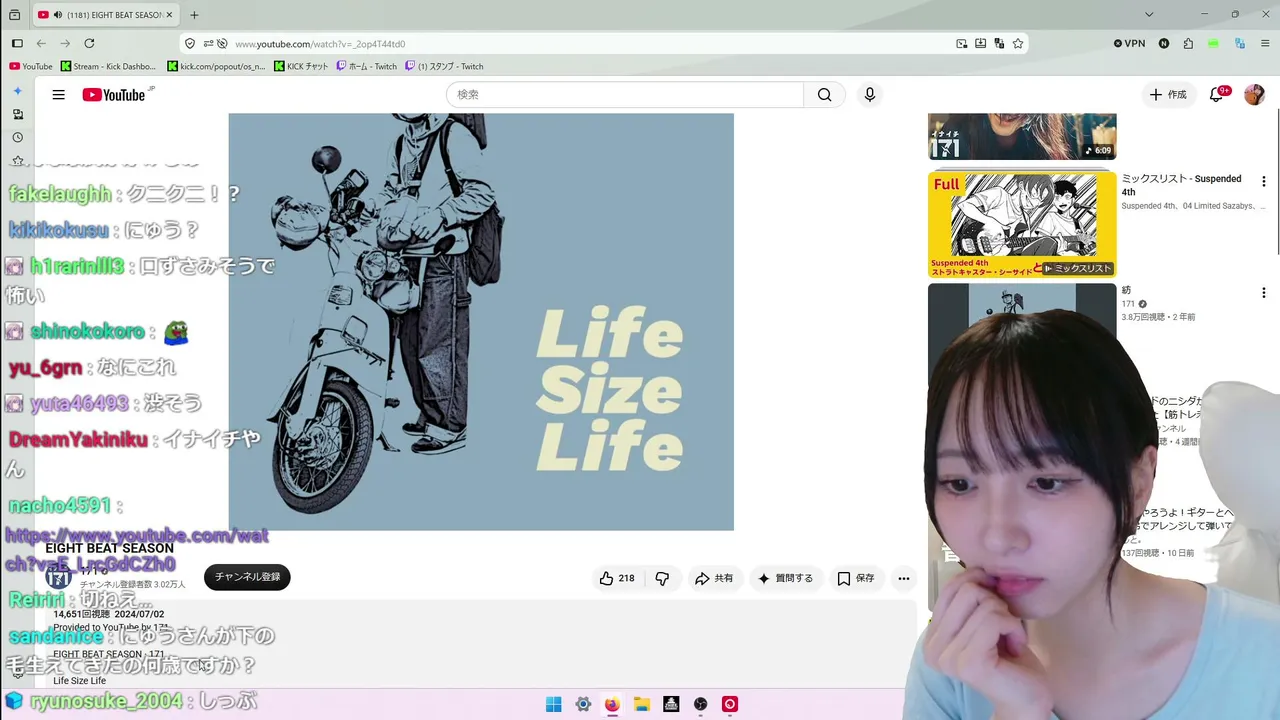
Task: Open picture-in-picture from the address bar
Action: pyautogui.click(x=961, y=44)
